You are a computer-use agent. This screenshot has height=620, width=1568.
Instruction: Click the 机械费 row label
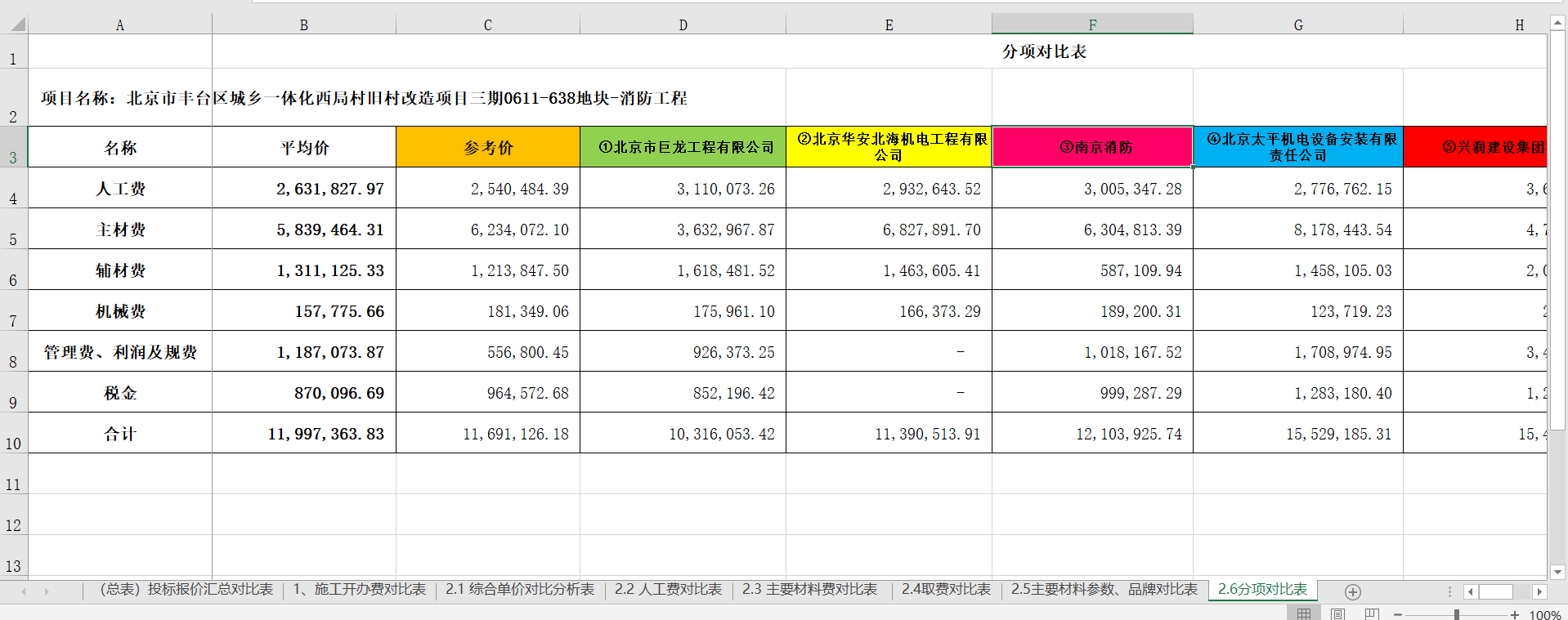tap(120, 310)
